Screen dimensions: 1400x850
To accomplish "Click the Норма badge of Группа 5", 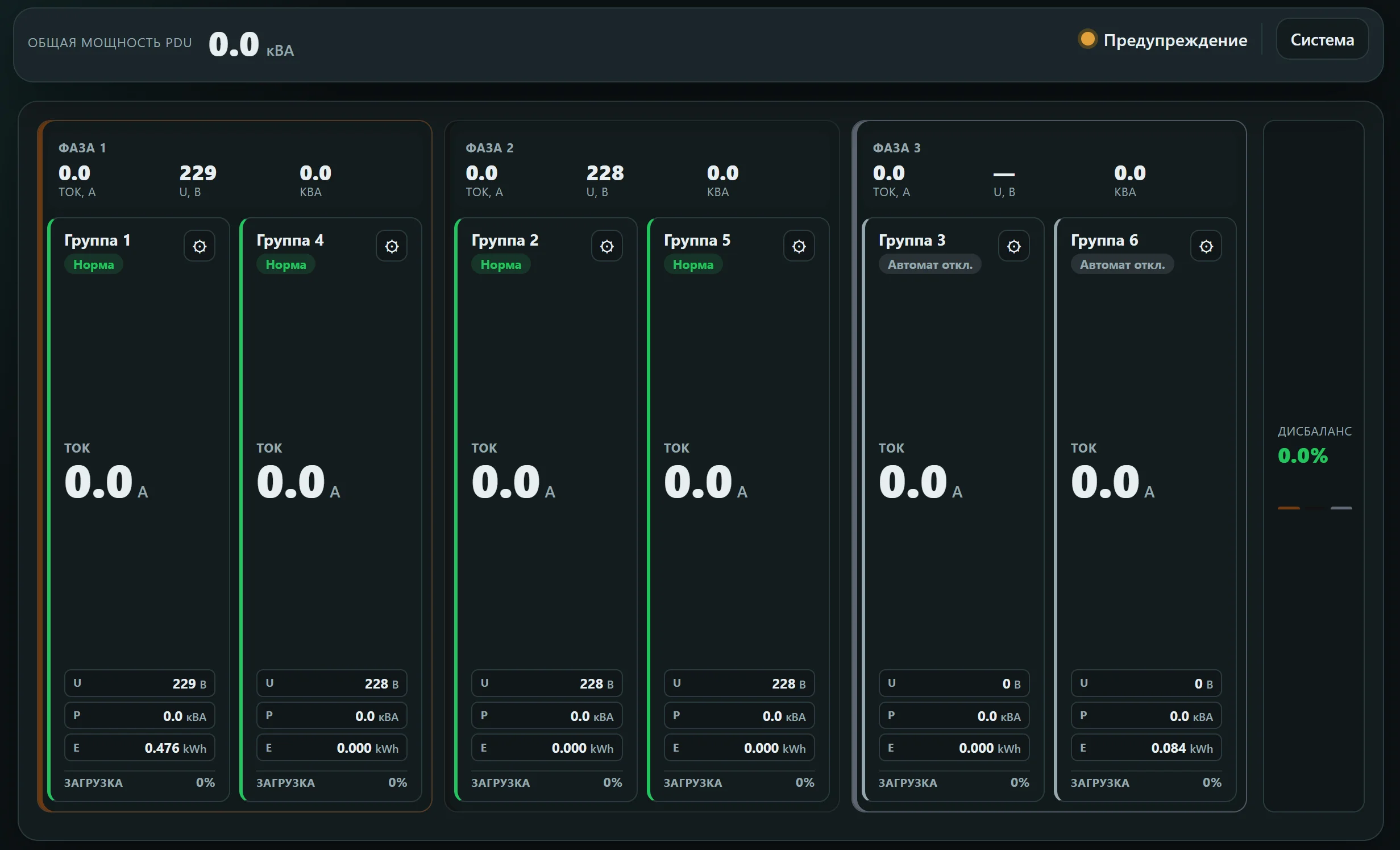I will (x=693, y=264).
